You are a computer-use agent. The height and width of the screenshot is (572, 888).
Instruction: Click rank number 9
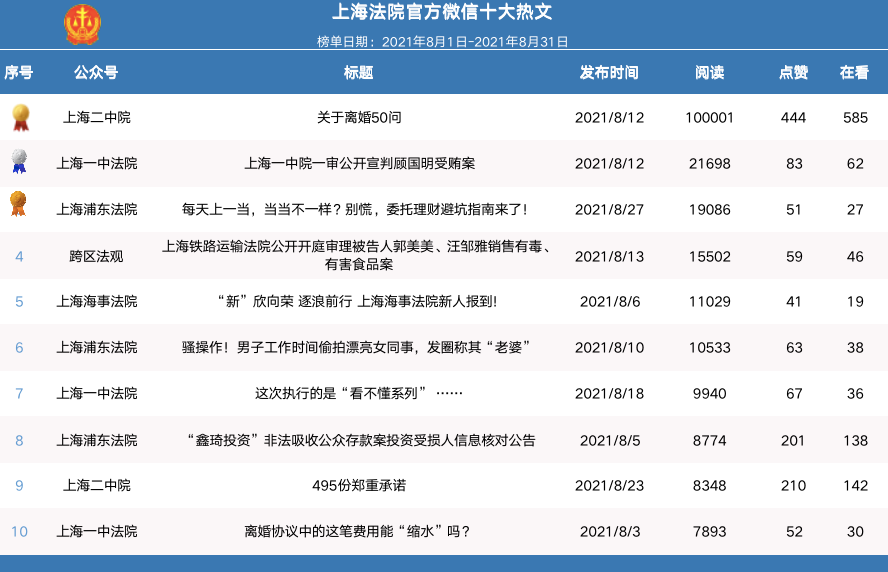pos(19,485)
